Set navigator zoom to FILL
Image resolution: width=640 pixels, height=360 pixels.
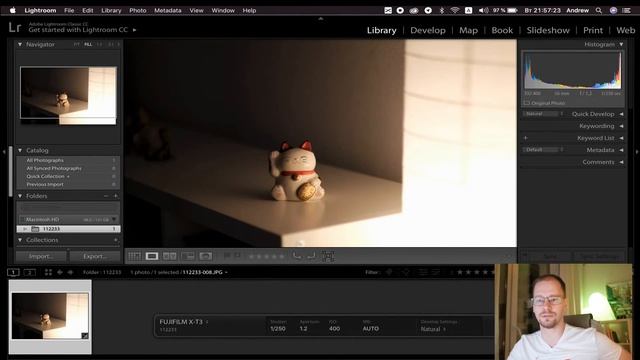coord(88,44)
